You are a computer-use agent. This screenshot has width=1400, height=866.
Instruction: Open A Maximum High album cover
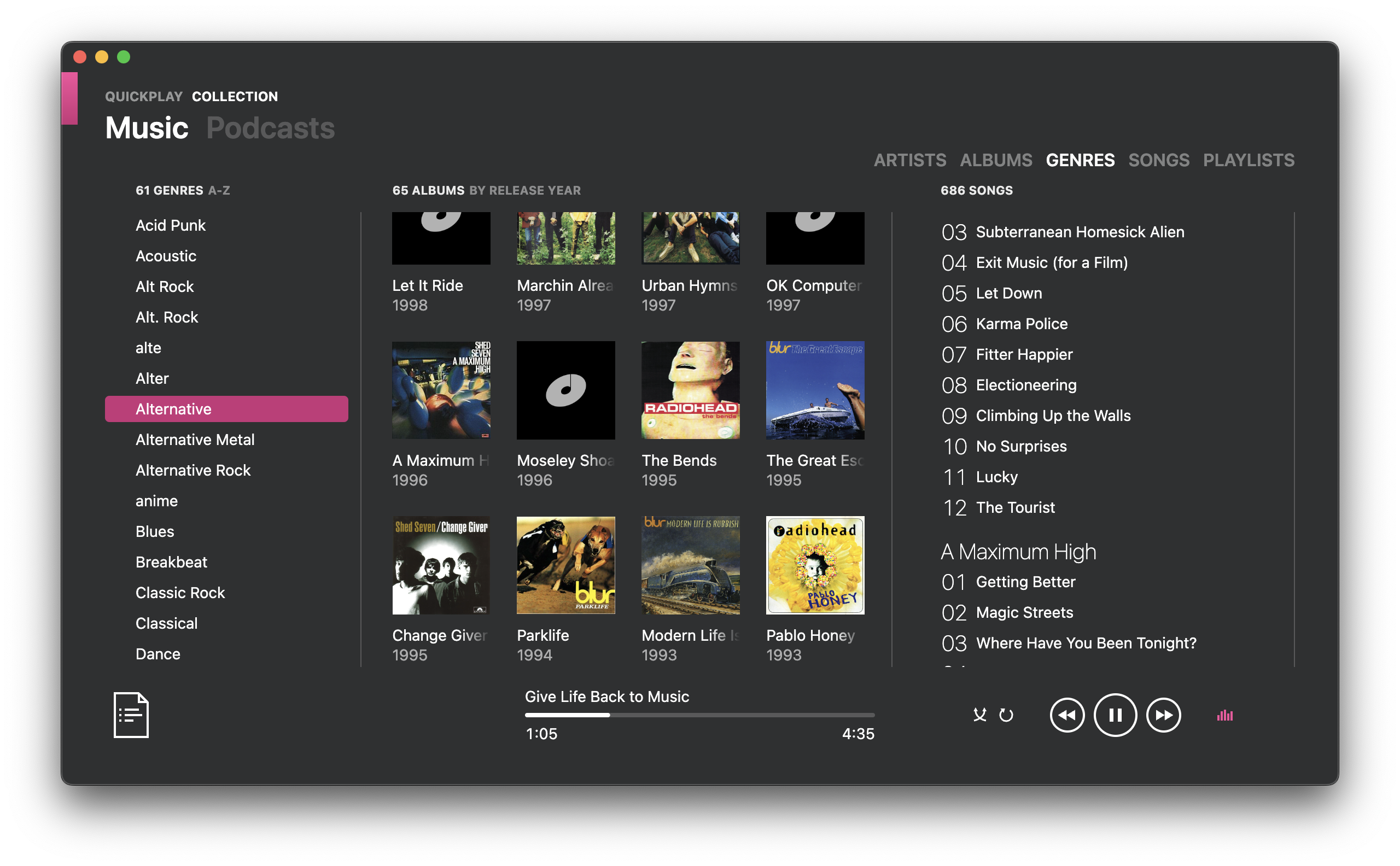pos(441,390)
